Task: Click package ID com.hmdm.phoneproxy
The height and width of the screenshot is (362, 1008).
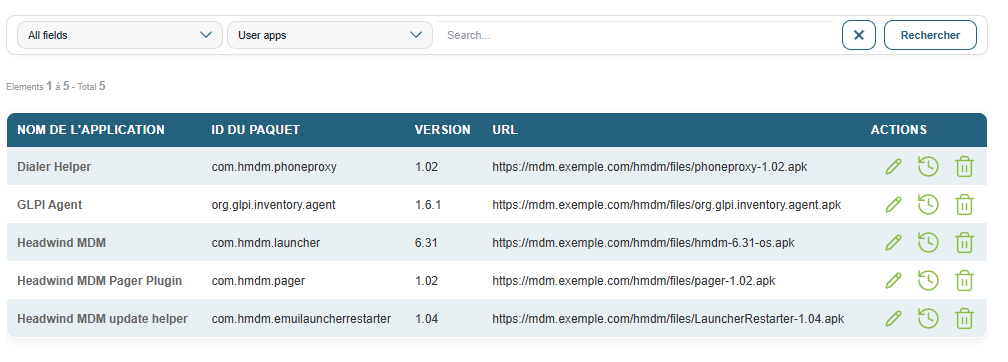Action: pyautogui.click(x=274, y=167)
